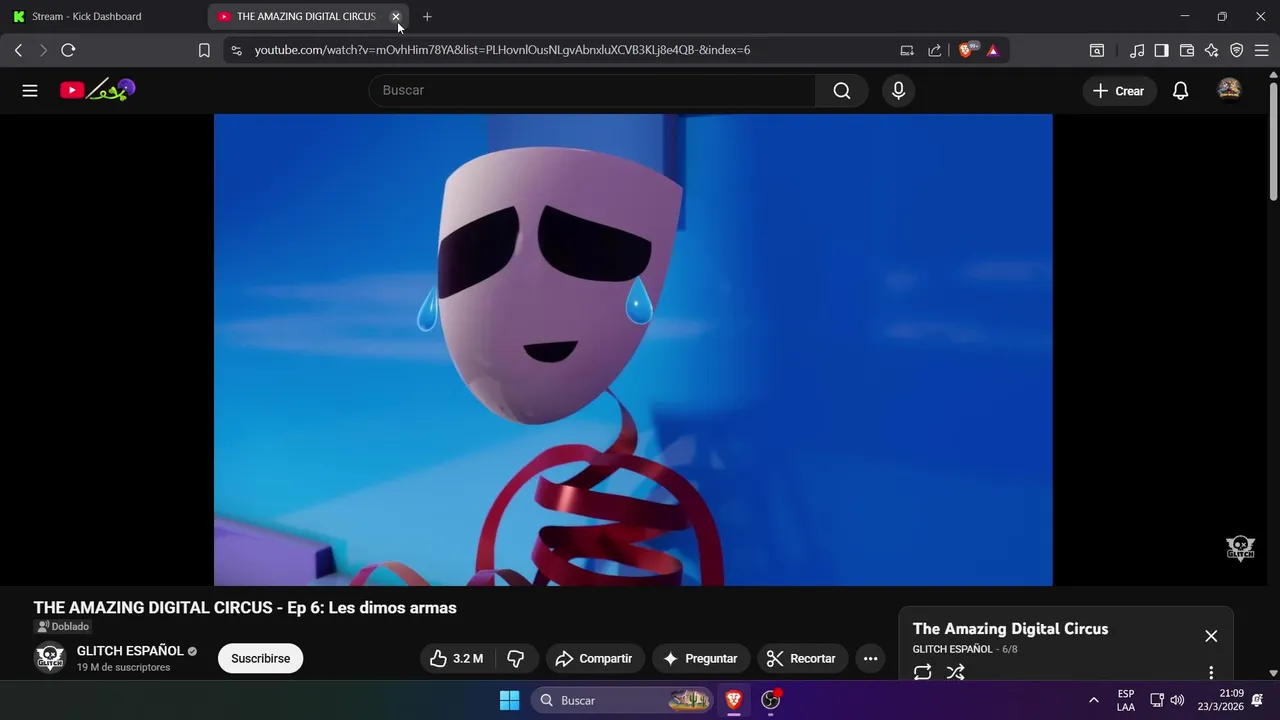Screen dimensions: 1280x720
Task: Click the Recortar clip button
Action: pyautogui.click(x=802, y=658)
